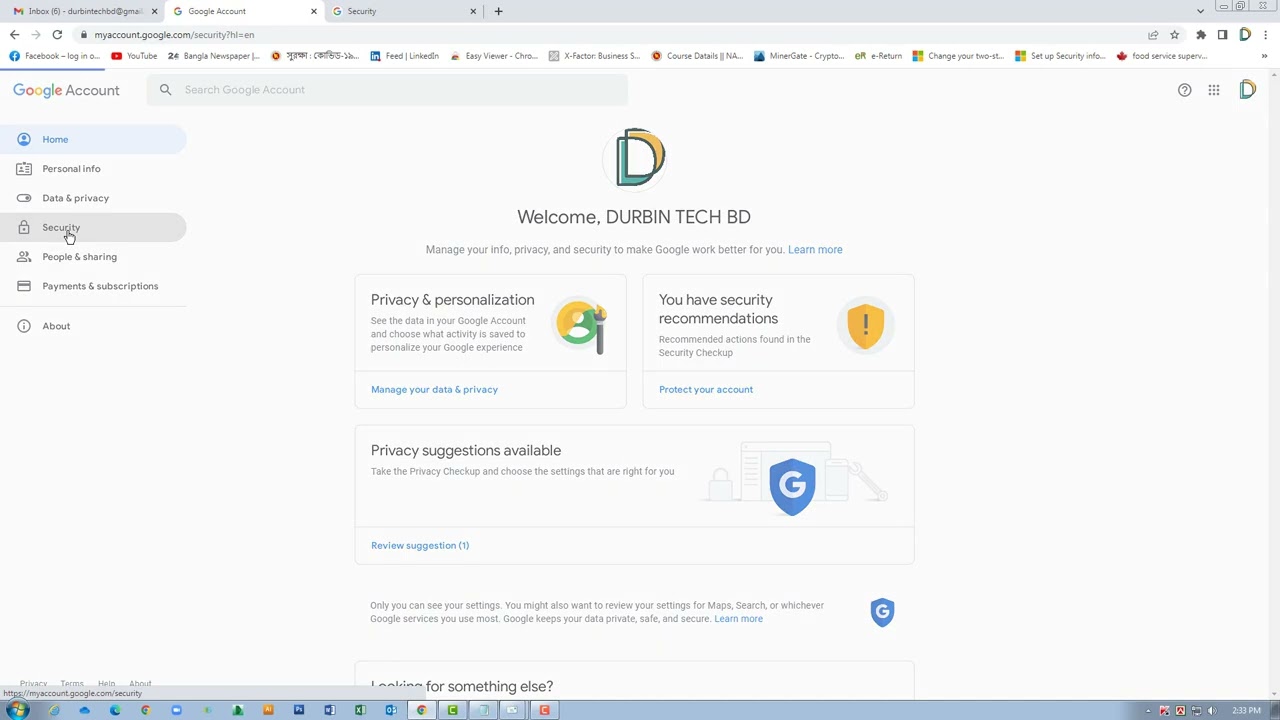Open Feed | LinkedIn bookmark

(405, 56)
